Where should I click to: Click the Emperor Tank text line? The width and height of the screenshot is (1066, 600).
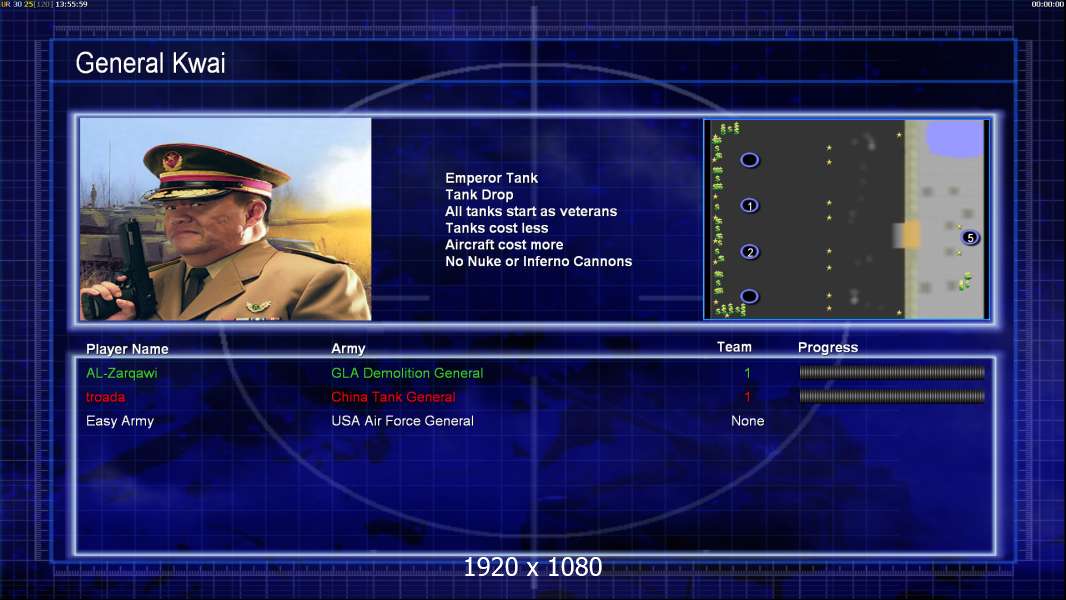pos(492,178)
